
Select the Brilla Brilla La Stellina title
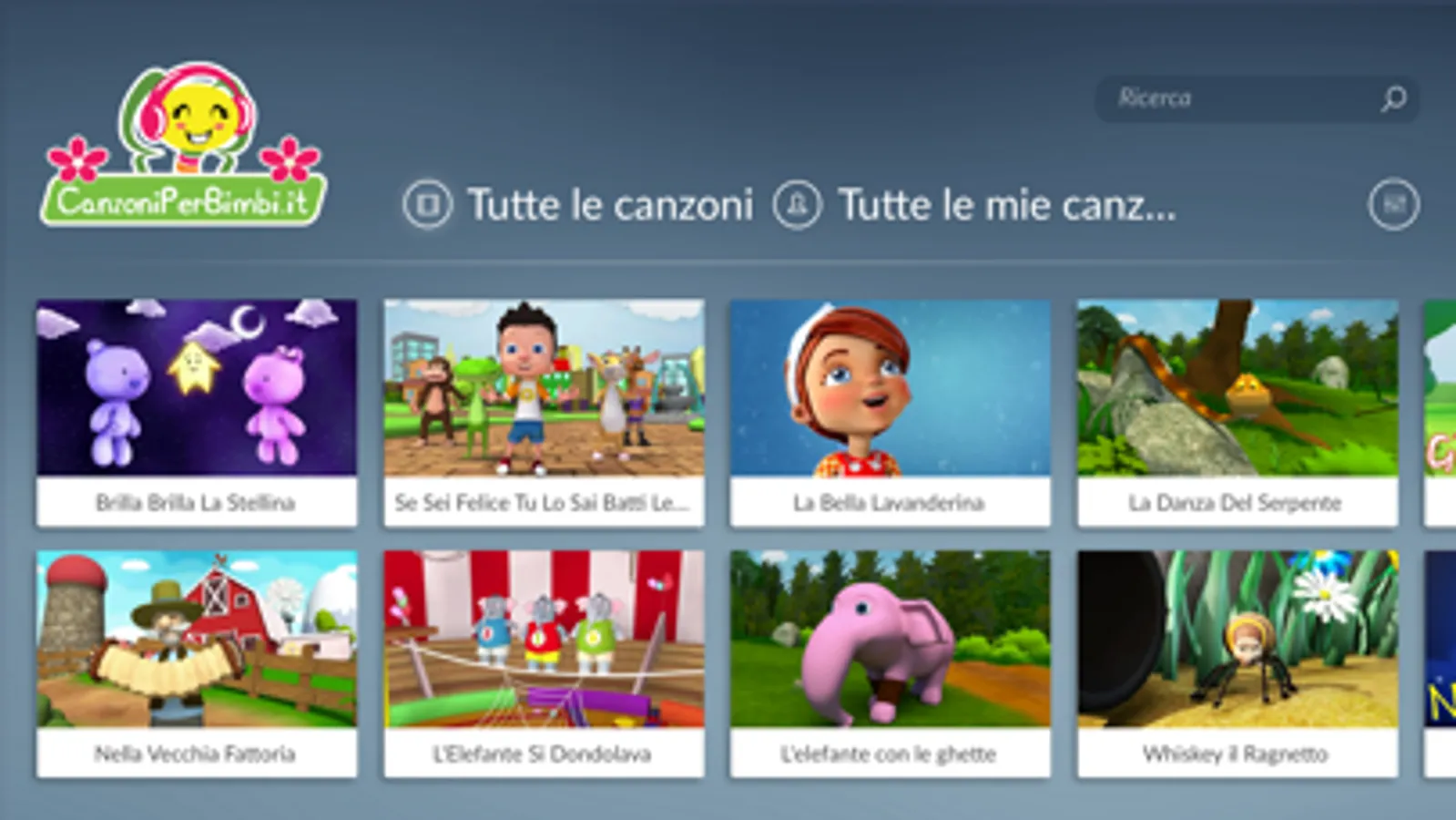(196, 502)
